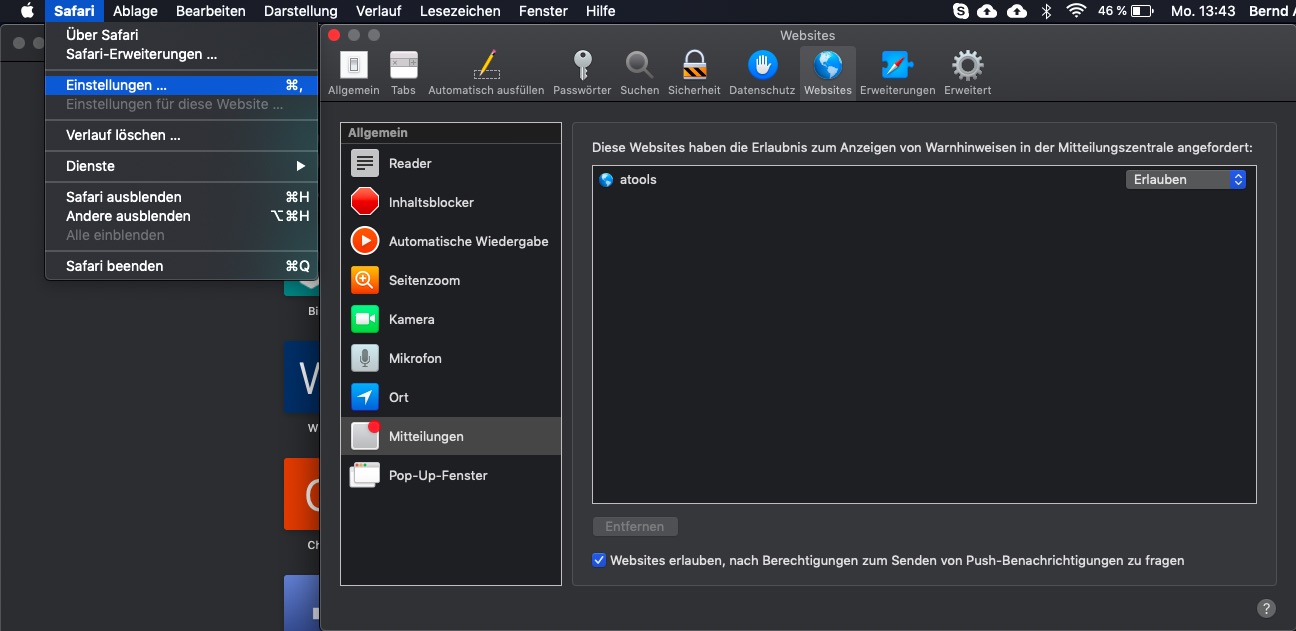This screenshot has height=631, width=1296.
Task: Choose Safari-Erweiterungen … menu entry
Action: click(181, 54)
